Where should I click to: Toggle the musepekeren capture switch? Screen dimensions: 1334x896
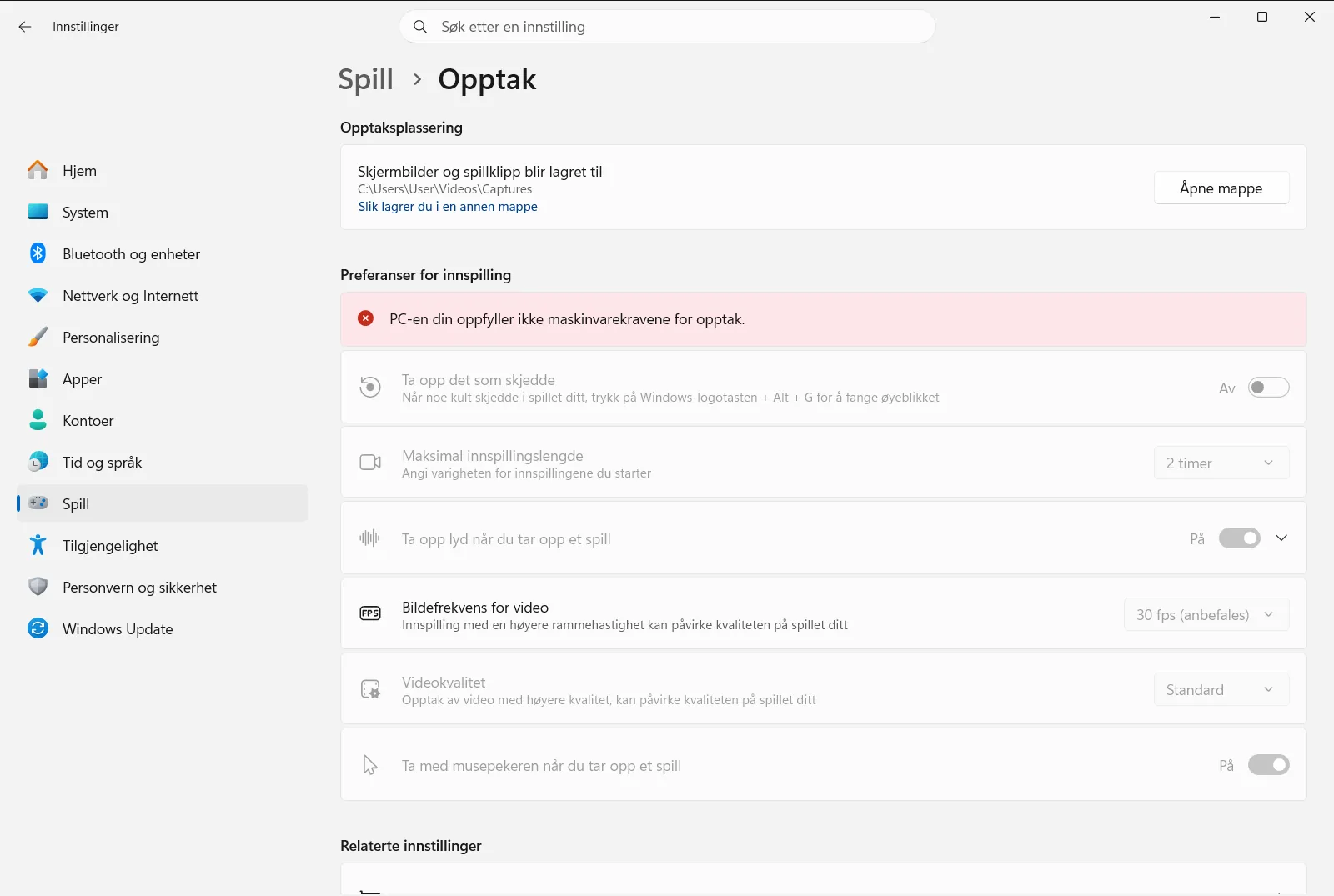tap(1268, 765)
